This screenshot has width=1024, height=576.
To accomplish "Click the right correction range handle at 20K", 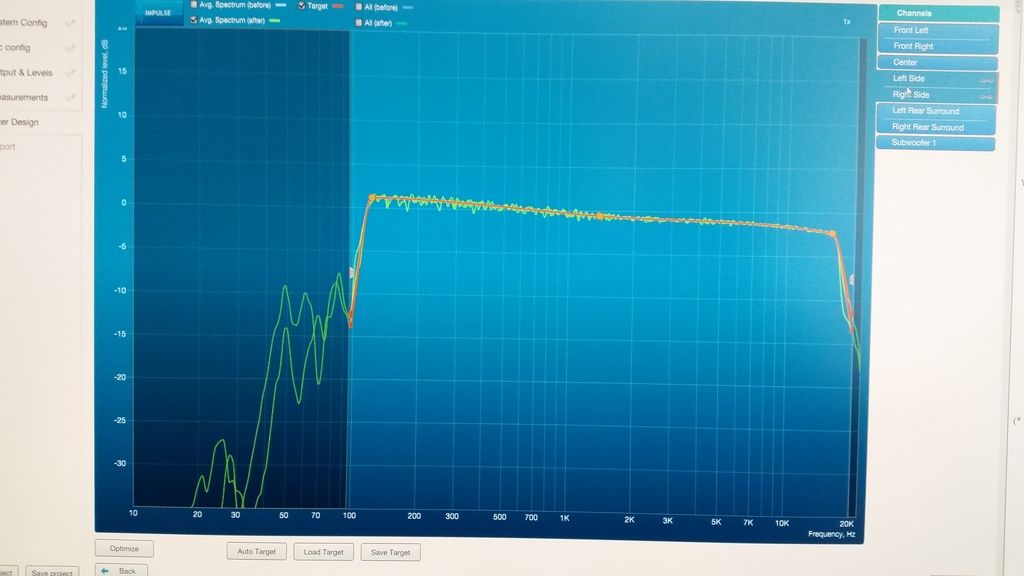I will [x=851, y=280].
